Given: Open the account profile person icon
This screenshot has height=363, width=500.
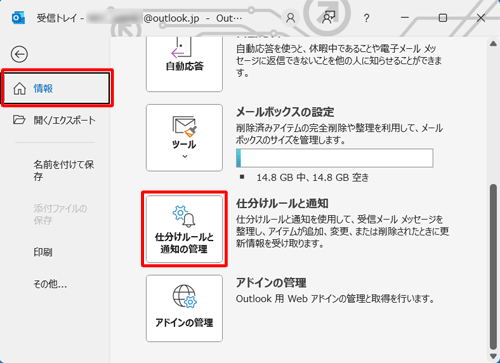Looking at the screenshot, I should pos(291,18).
